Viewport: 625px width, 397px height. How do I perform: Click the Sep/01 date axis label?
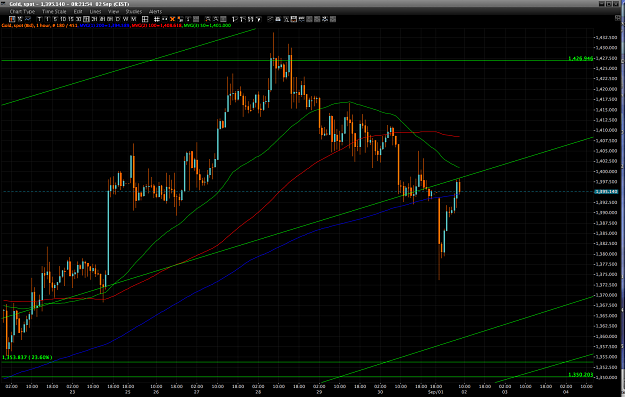click(x=435, y=392)
